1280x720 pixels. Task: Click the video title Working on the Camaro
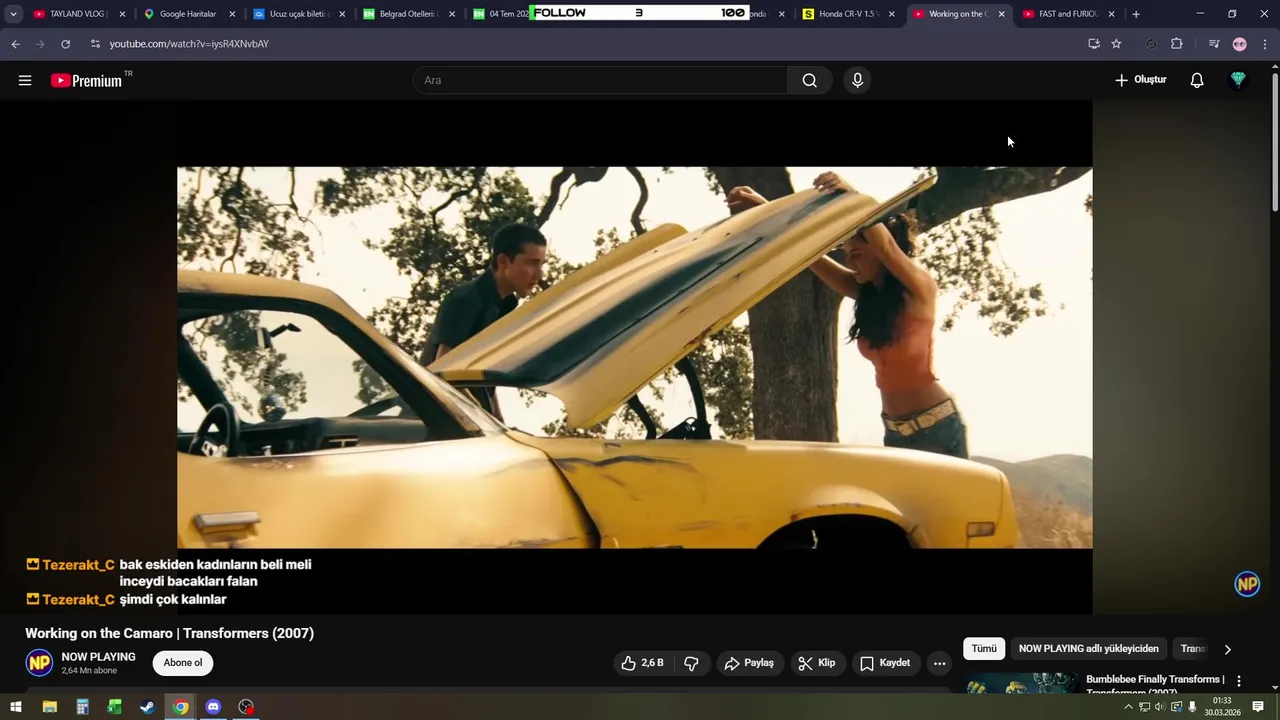coord(169,633)
